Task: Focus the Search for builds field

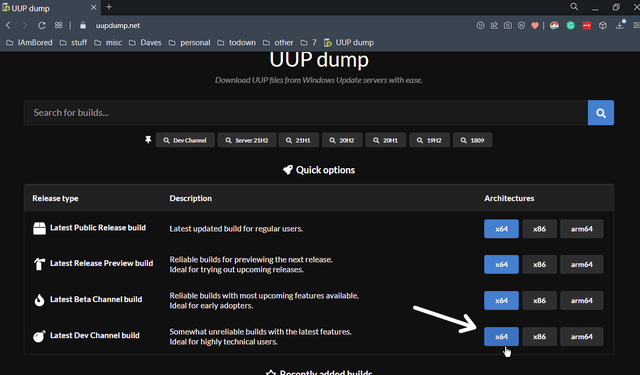Action: (306, 113)
